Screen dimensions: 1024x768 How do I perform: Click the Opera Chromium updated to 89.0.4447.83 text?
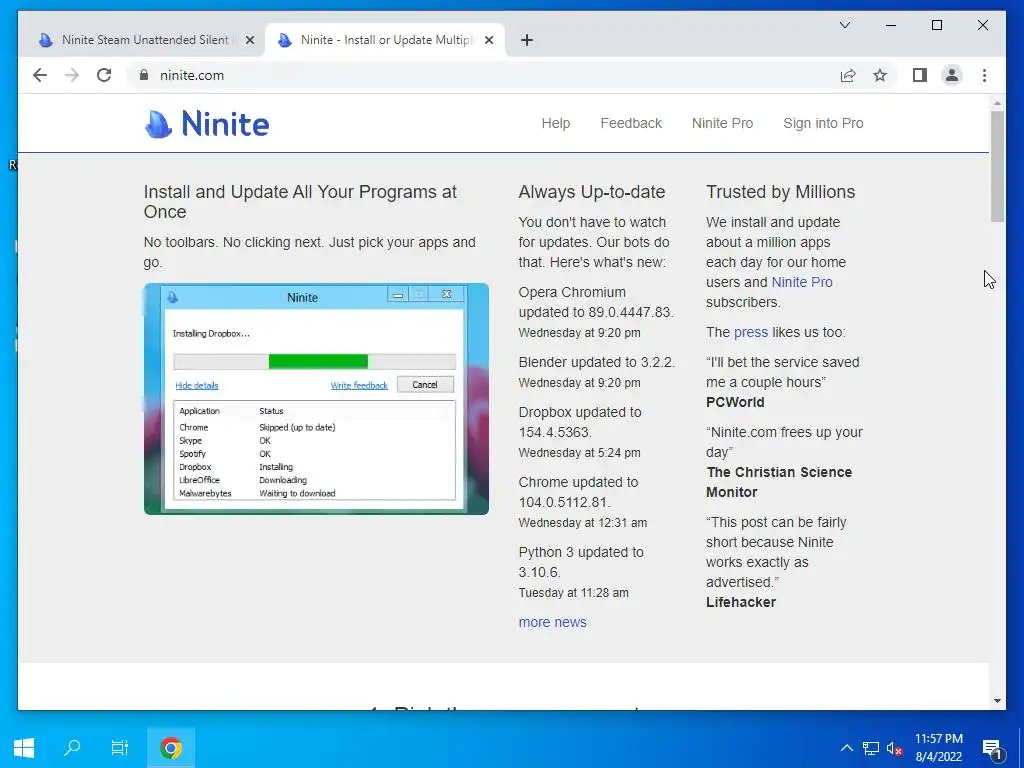coord(596,302)
